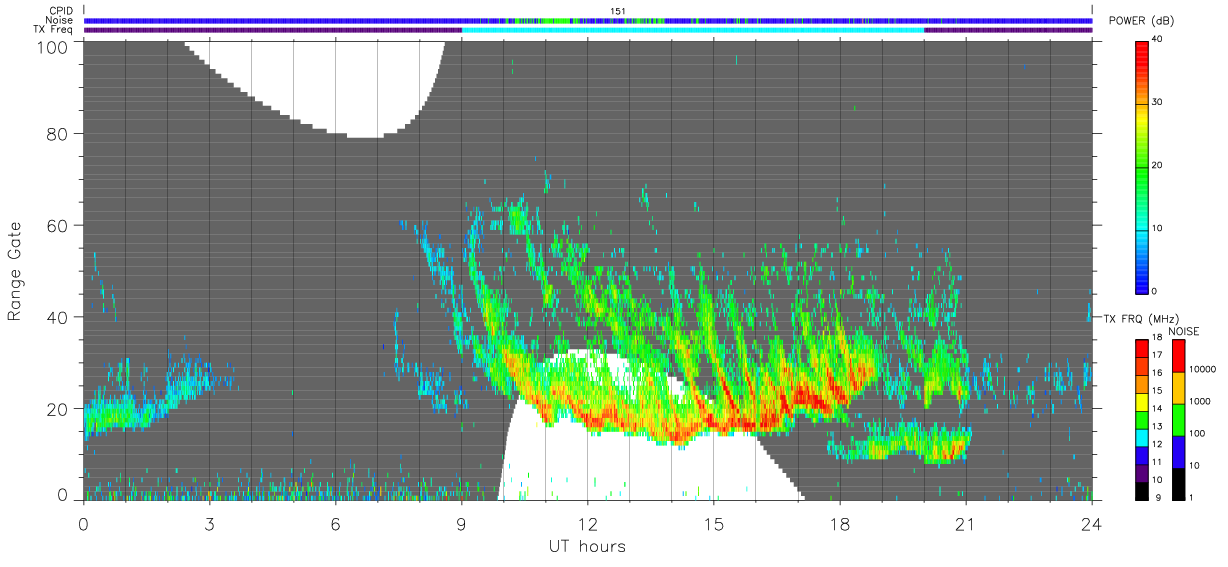Click the CPID label at top left

[x=60, y=9]
